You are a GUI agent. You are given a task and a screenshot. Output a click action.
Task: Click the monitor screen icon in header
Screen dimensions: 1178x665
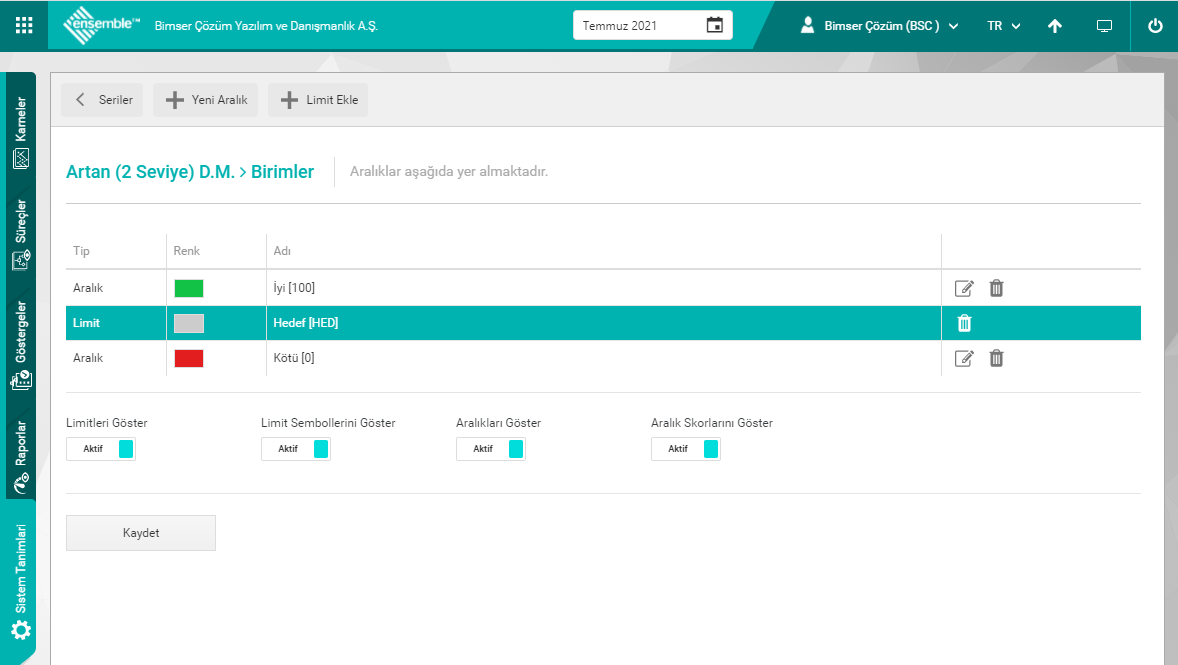[1104, 26]
